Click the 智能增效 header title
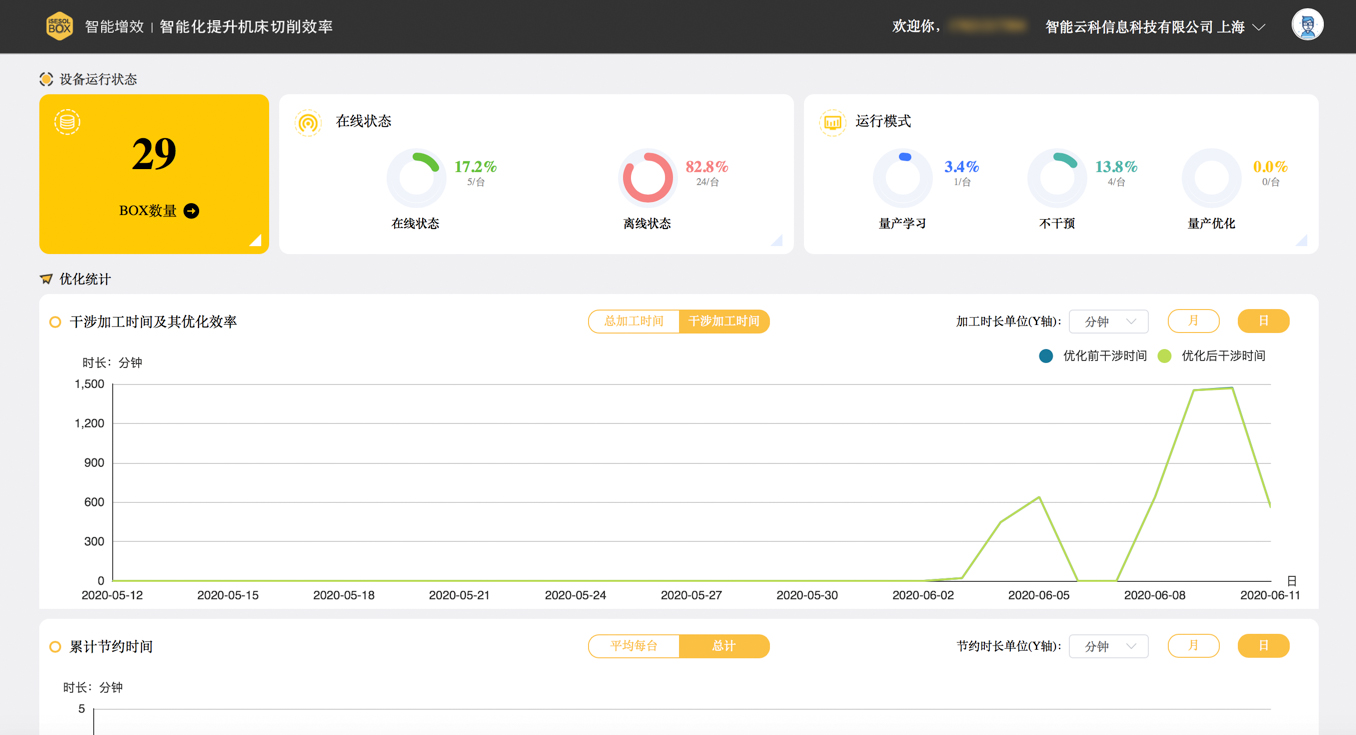 coord(115,27)
